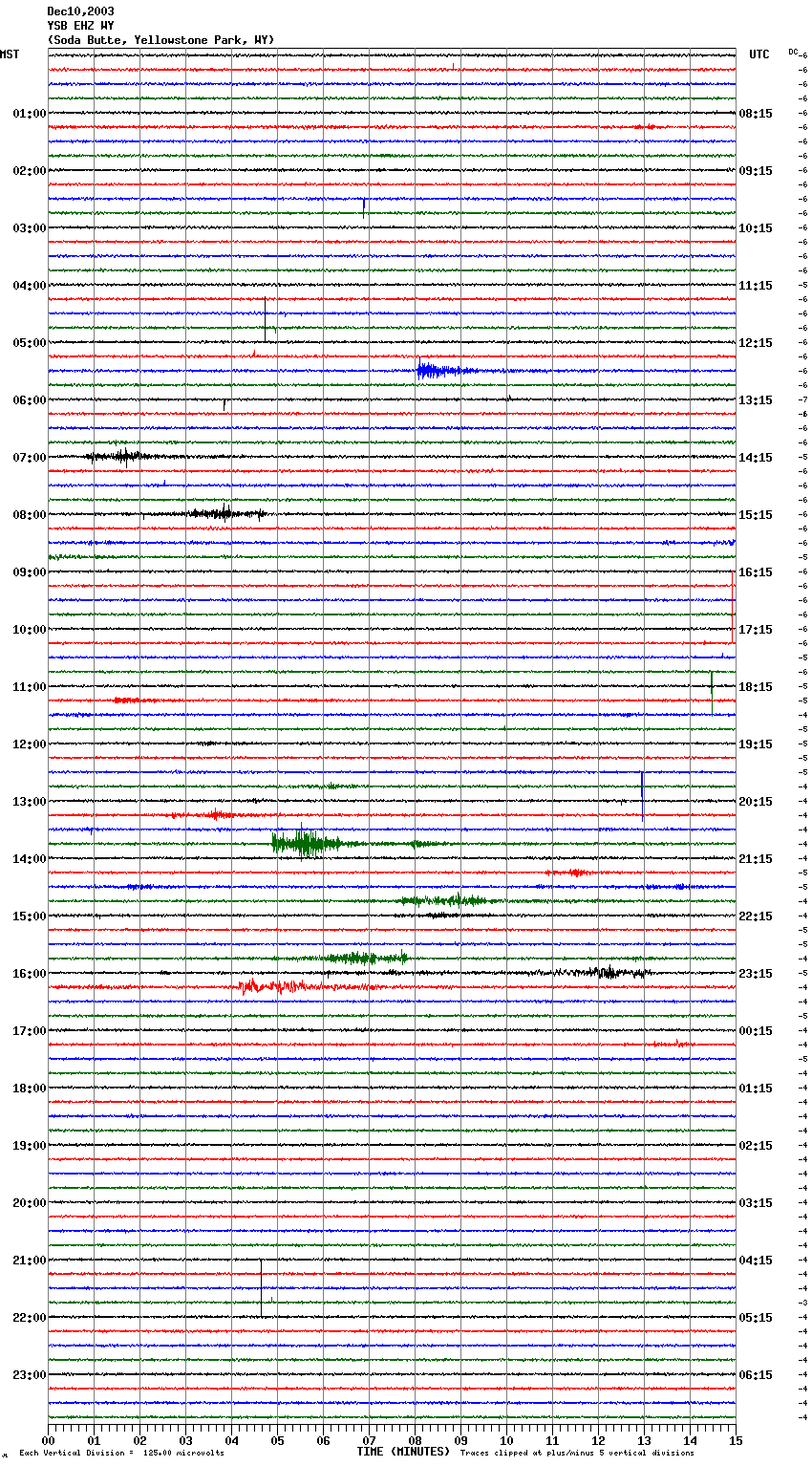
Task: Click the black spike near the 21:00 trace
Action: point(261,1288)
